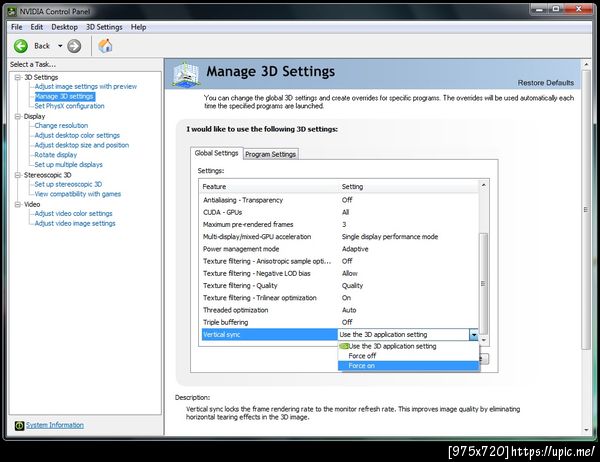Open the Back history dropdown arrow
The width and height of the screenshot is (600, 462).
(60, 46)
